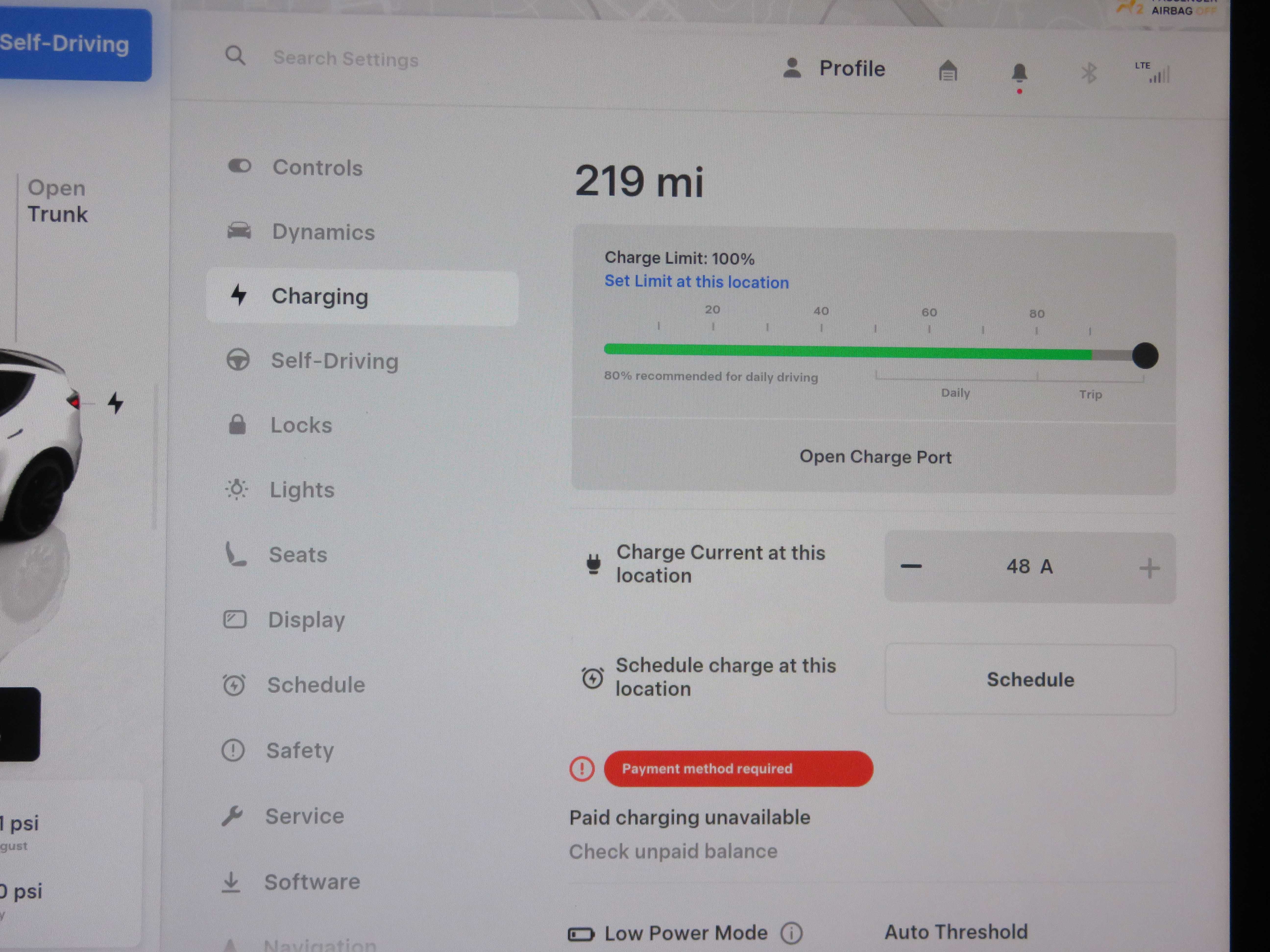This screenshot has height=952, width=1270.
Task: Tap the Daily charge range label
Action: (955, 393)
